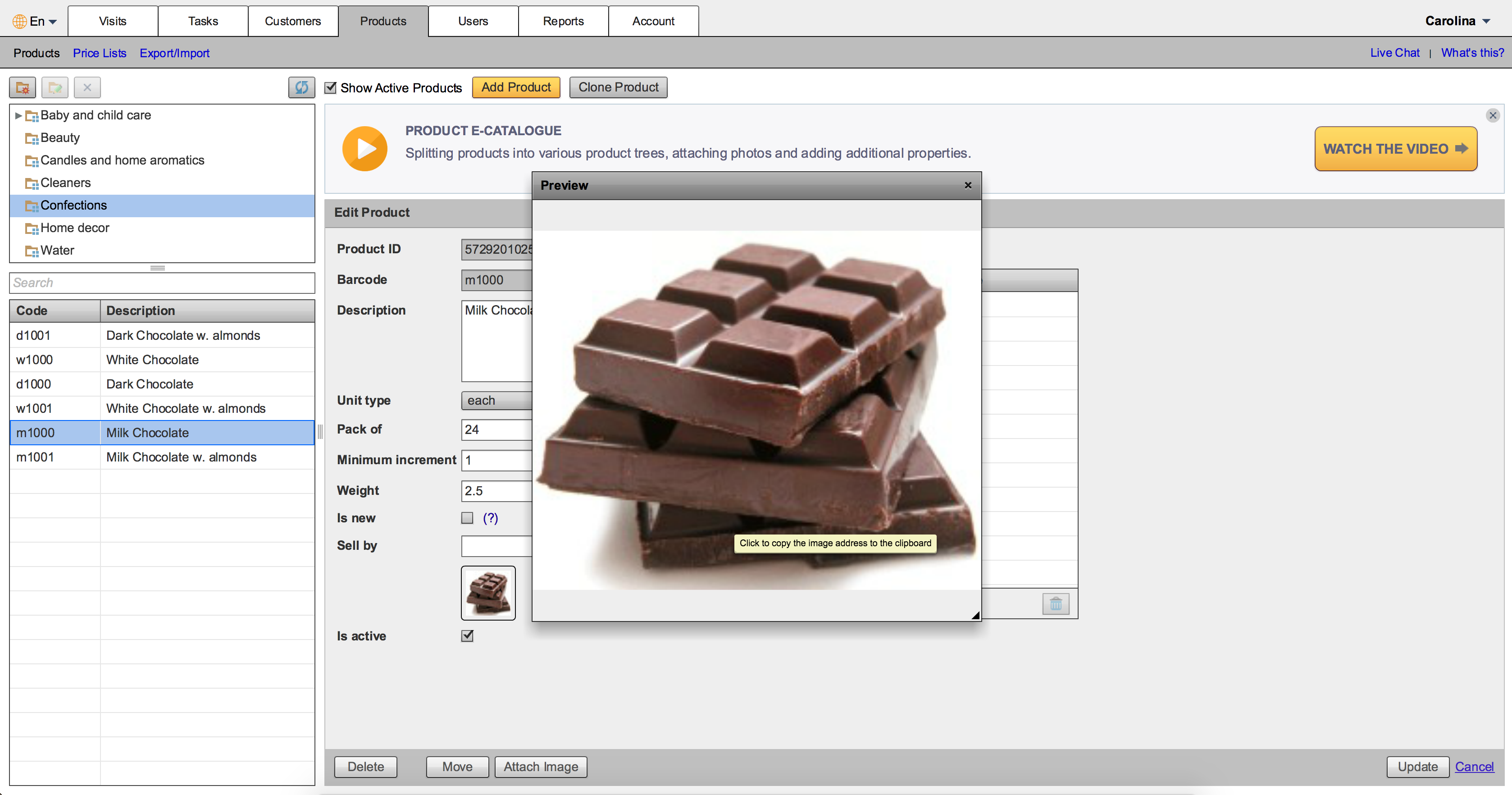Uncheck Show Active Products checkbox
This screenshot has width=1512, height=795.
tap(331, 87)
